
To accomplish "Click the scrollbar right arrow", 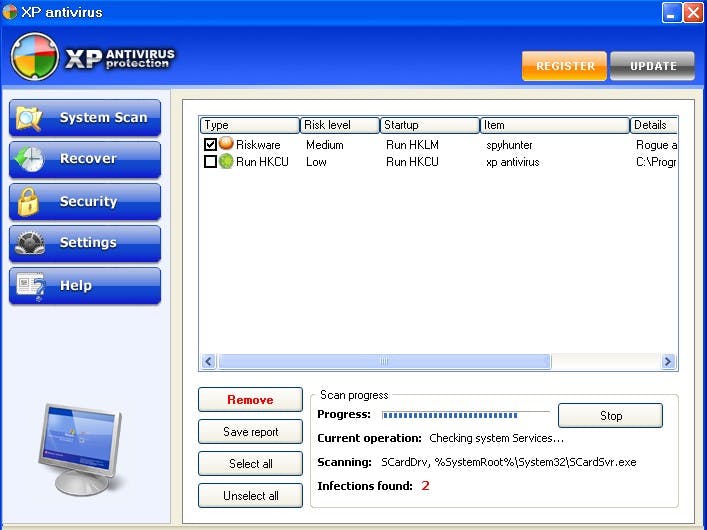I will click(668, 361).
